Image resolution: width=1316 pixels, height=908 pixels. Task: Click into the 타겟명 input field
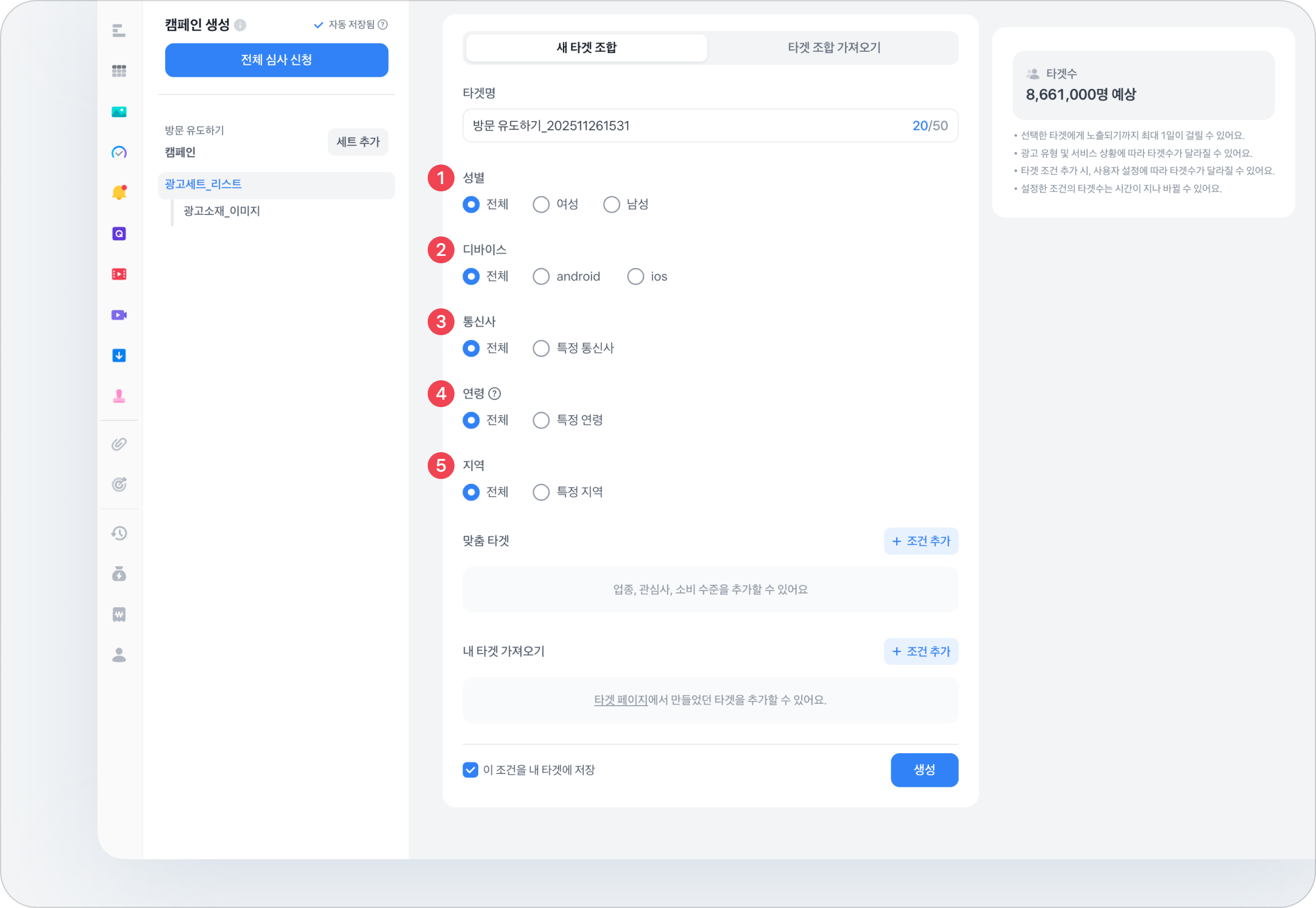[682, 126]
